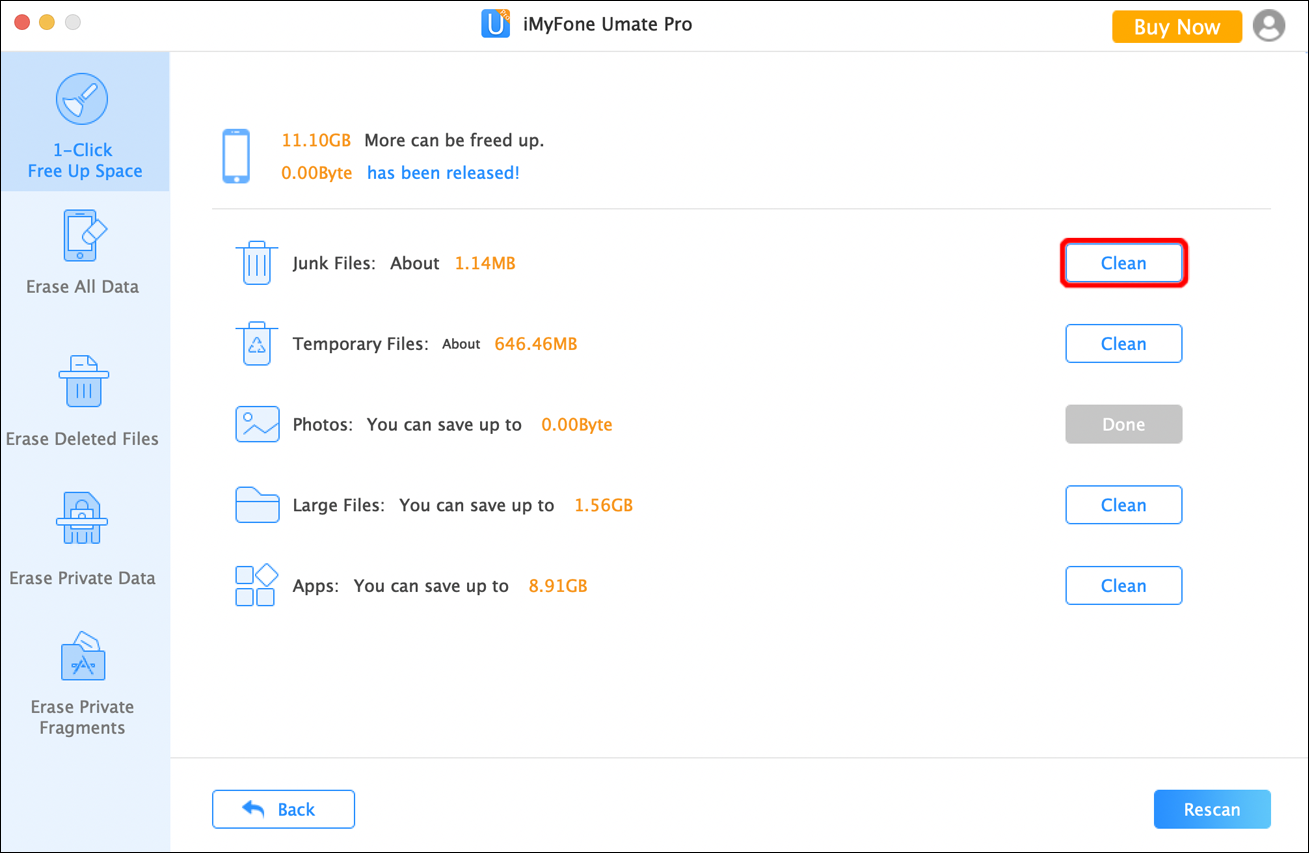
Task: Clean the Apps category
Action: click(x=1123, y=586)
